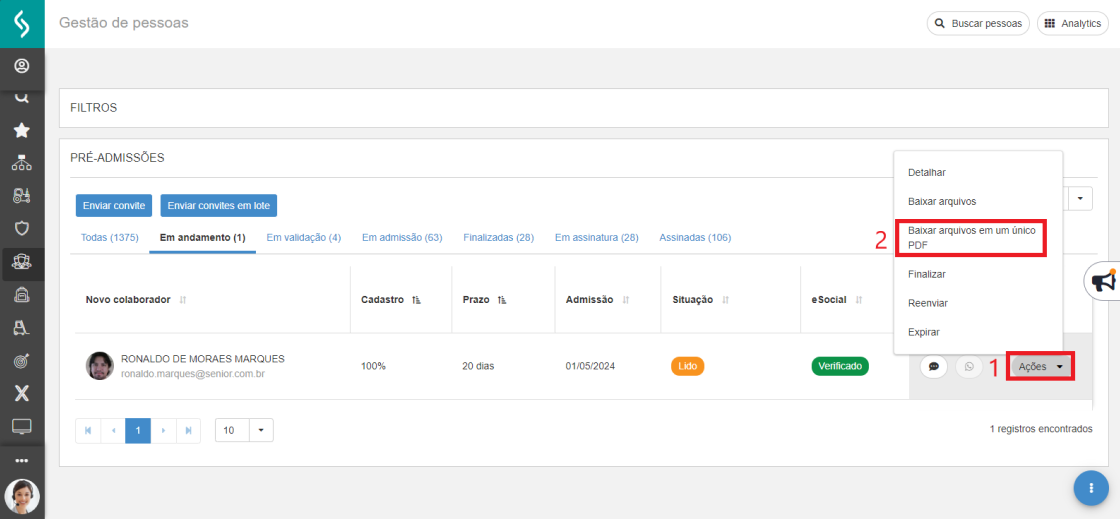Viewport: 1120px width, 519px height.
Task: Open chat message icon for Ronaldo
Action: click(x=933, y=366)
